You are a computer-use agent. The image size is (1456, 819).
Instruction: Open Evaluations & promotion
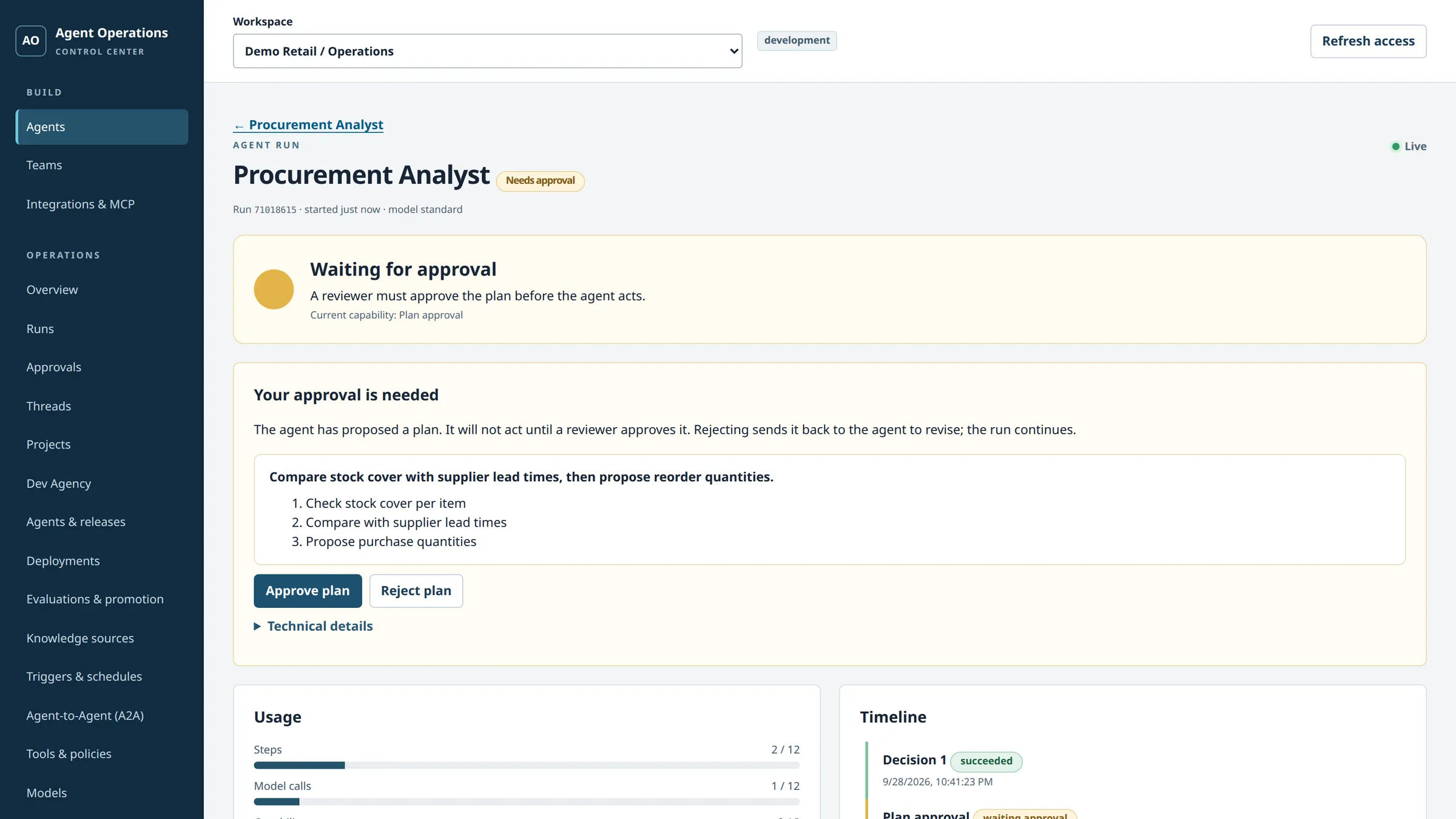tap(102, 599)
